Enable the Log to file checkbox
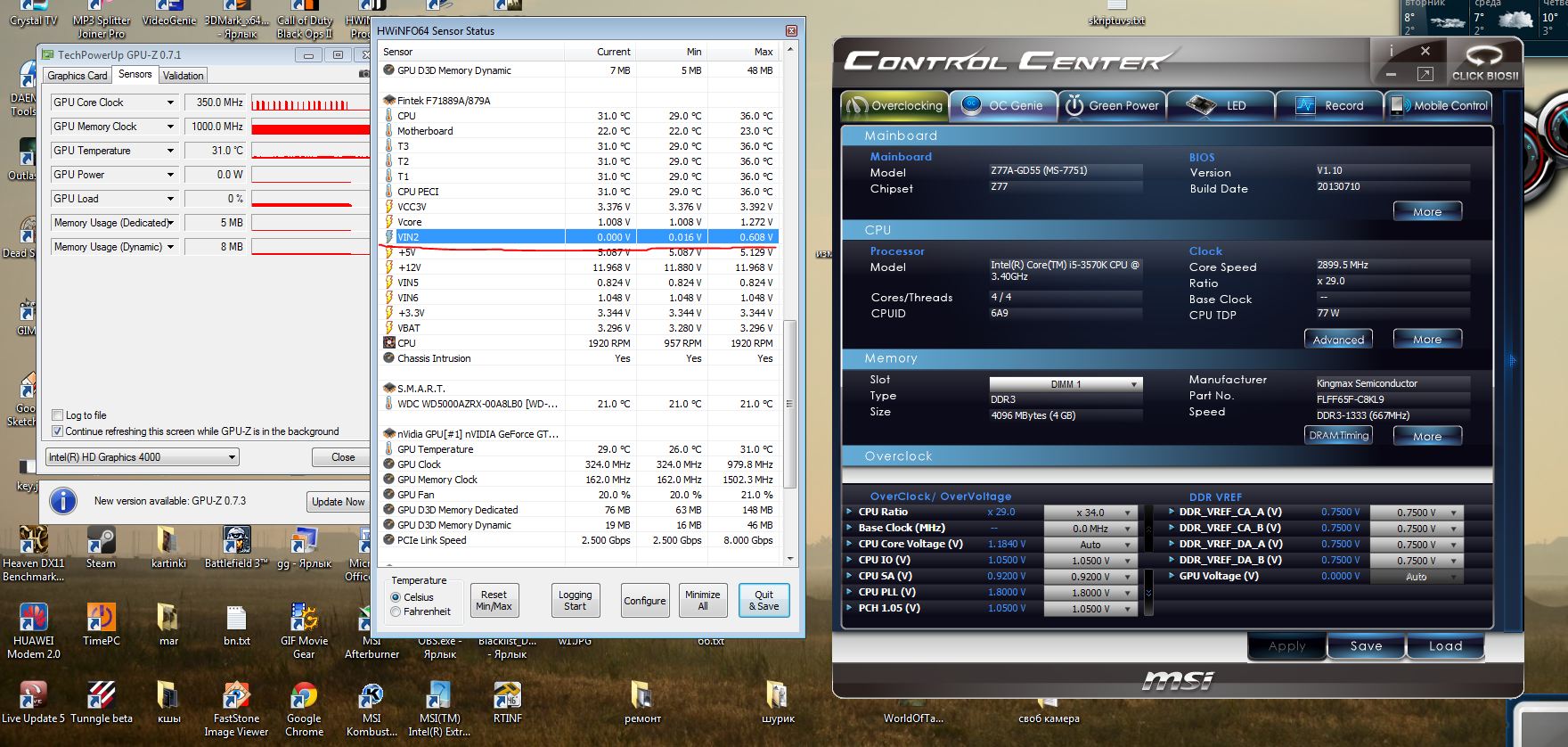 click(x=58, y=415)
